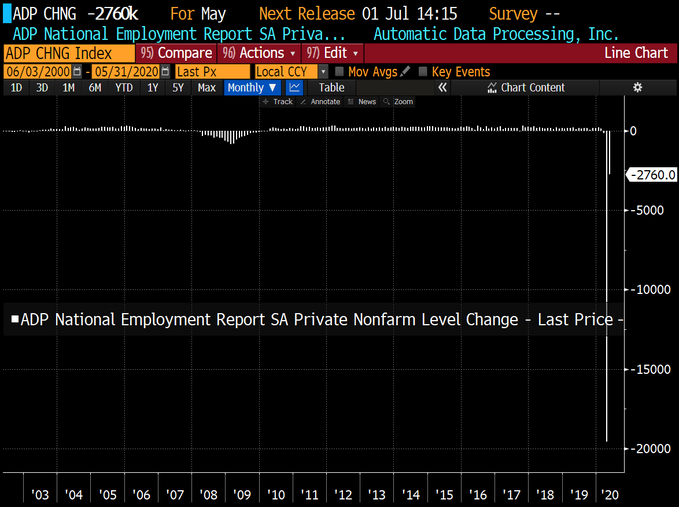Select the 1M range tab
The height and width of the screenshot is (507, 679).
68,88
